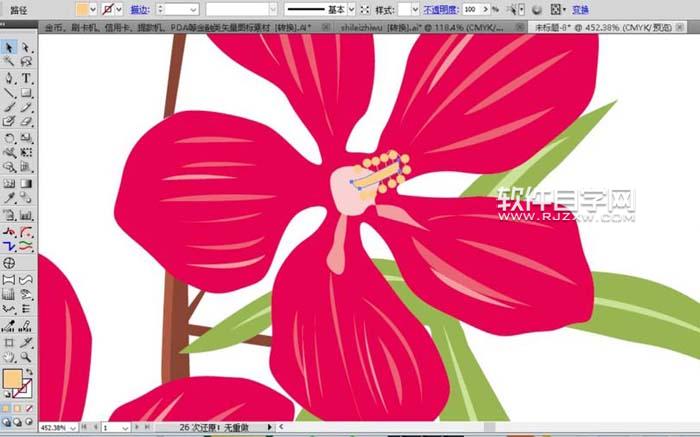Viewport: 700px width, 437px height.
Task: Select the Magic Wand tool
Action: coord(9,62)
